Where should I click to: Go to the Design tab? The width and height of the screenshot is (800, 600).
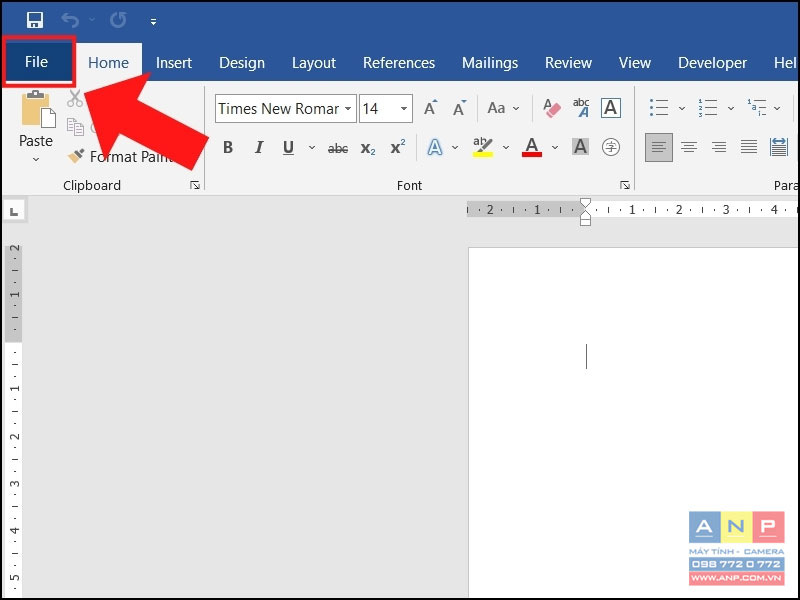click(242, 63)
